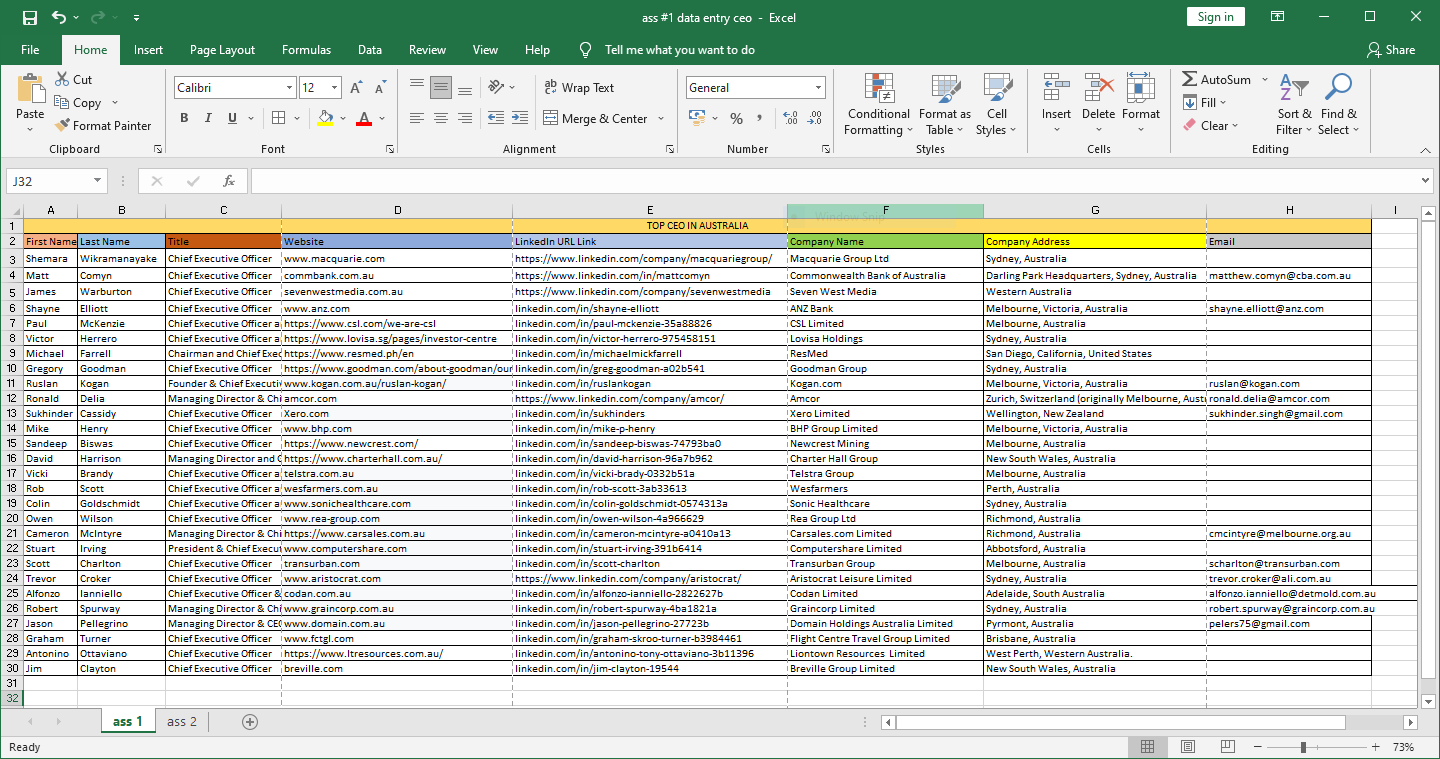
Task: Open Merge & Center dropdown arrow
Action: pyautogui.click(x=661, y=118)
